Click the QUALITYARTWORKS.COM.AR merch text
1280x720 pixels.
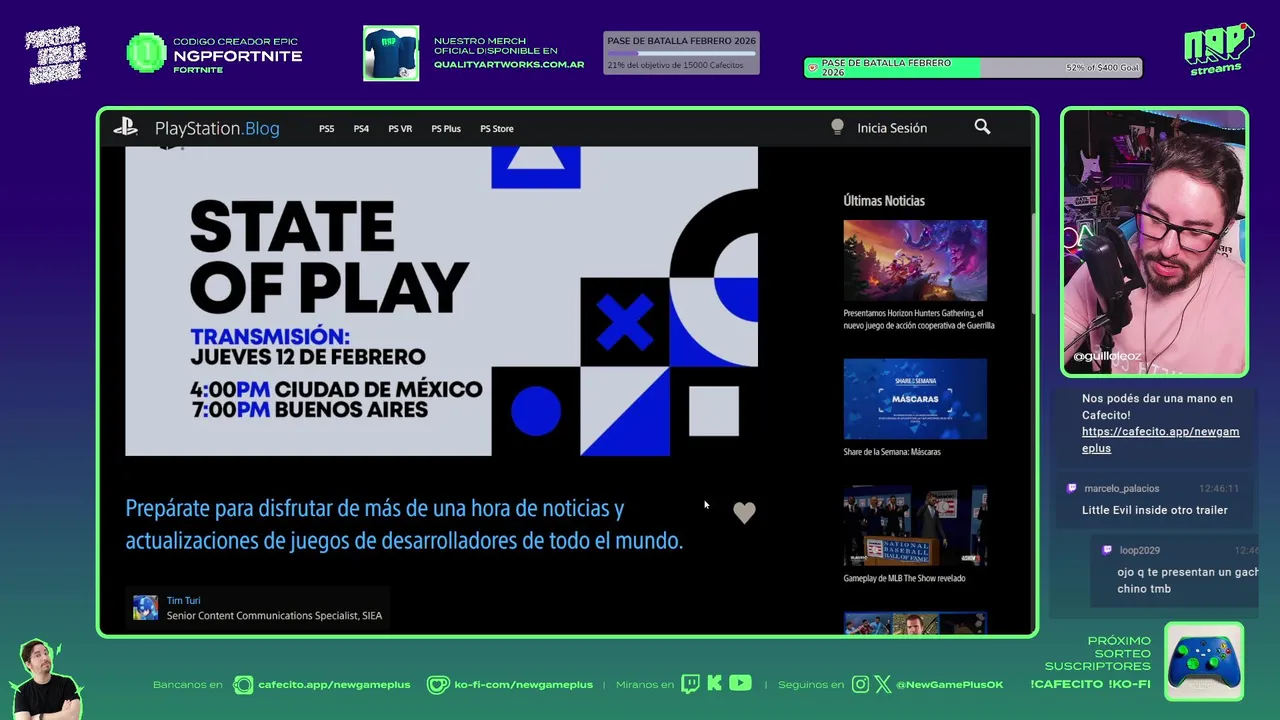tap(509, 64)
